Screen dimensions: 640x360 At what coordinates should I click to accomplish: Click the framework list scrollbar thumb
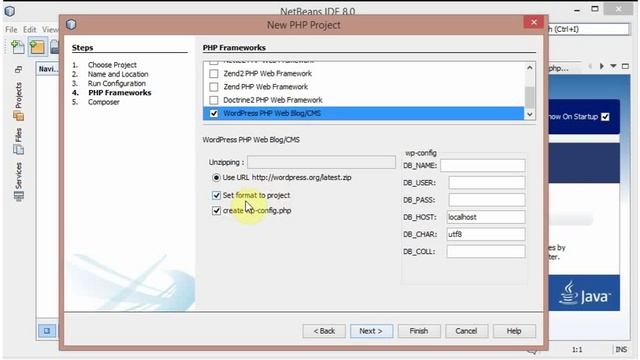tap(529, 97)
